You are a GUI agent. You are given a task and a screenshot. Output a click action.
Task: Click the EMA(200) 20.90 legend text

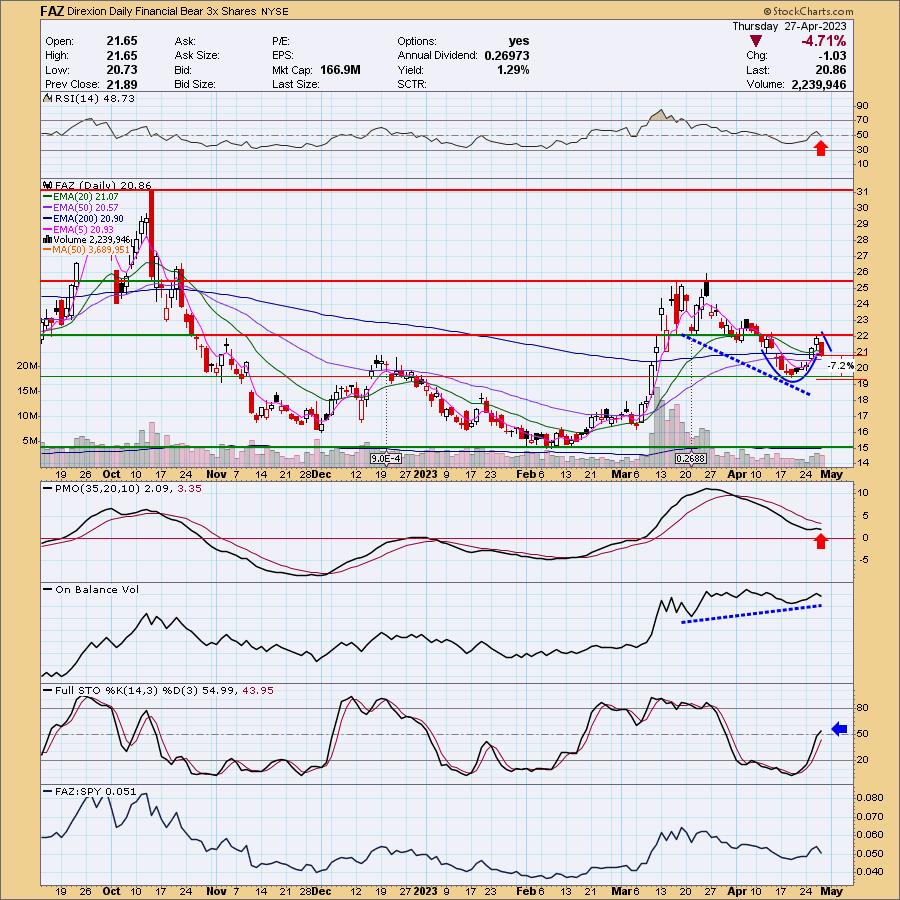tap(88, 219)
